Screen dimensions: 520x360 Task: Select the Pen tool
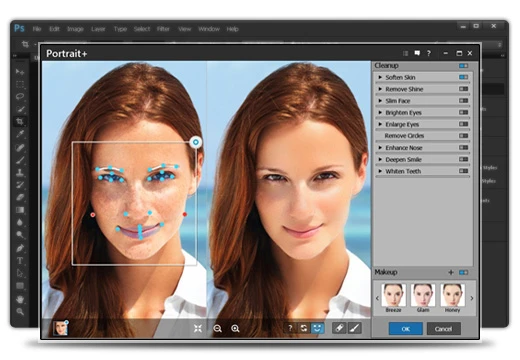coord(20,248)
